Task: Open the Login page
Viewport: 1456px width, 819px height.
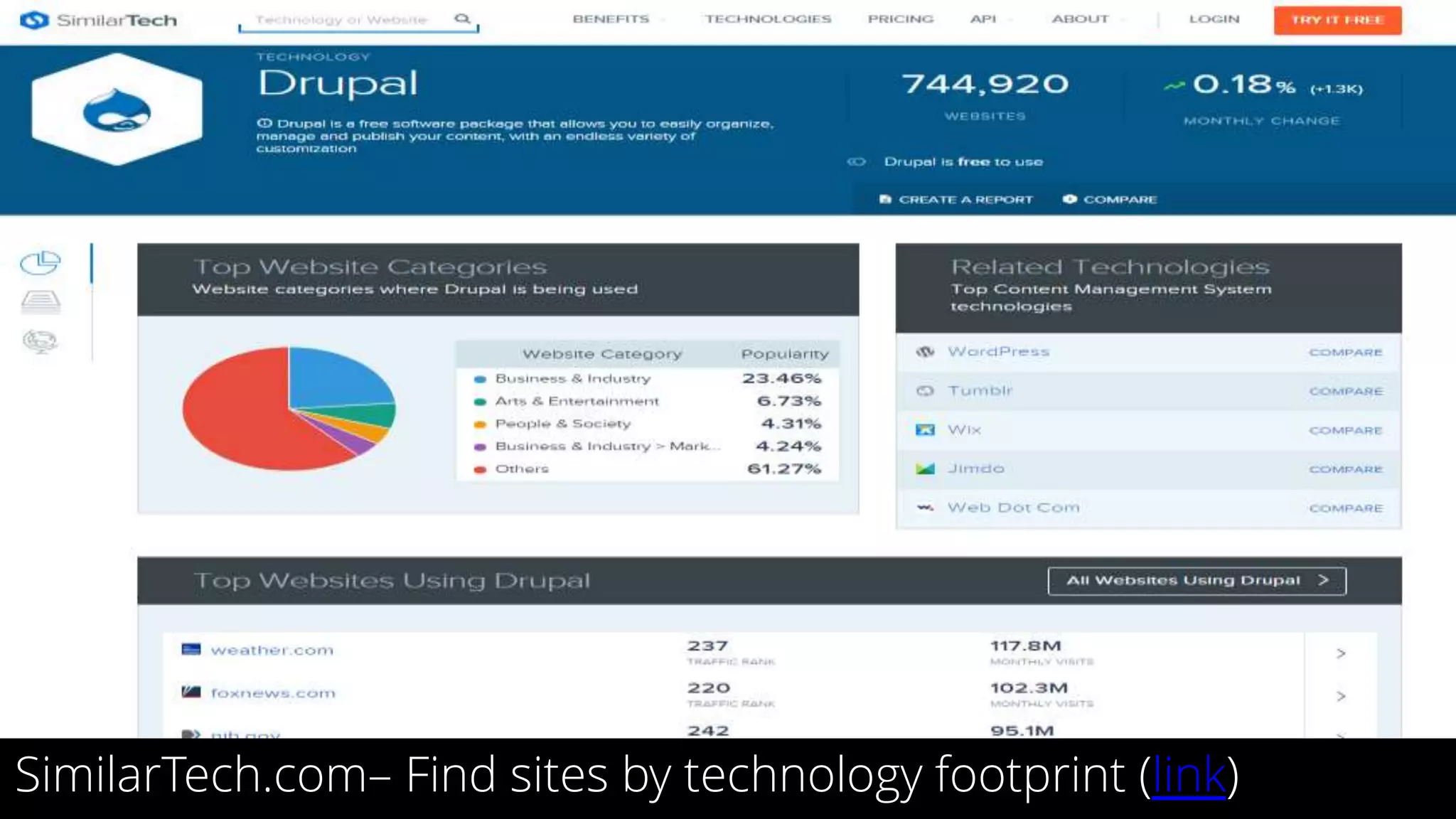Action: (1214, 19)
